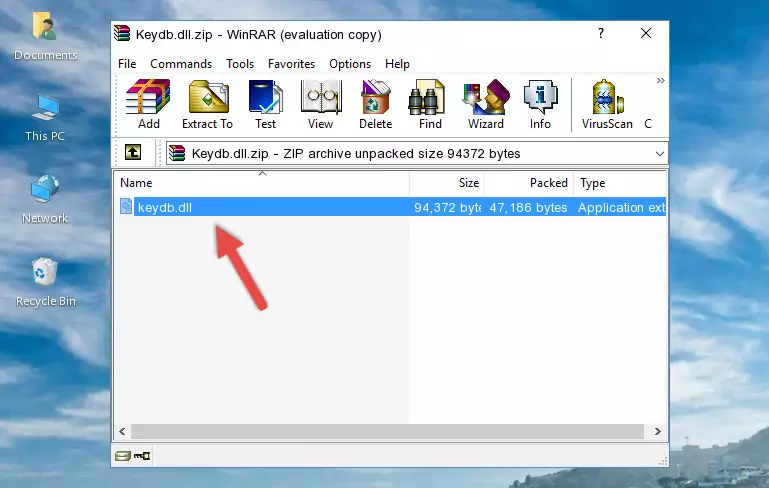Select Recycle Bin desktop icon
The width and height of the screenshot is (769, 488).
(45, 283)
